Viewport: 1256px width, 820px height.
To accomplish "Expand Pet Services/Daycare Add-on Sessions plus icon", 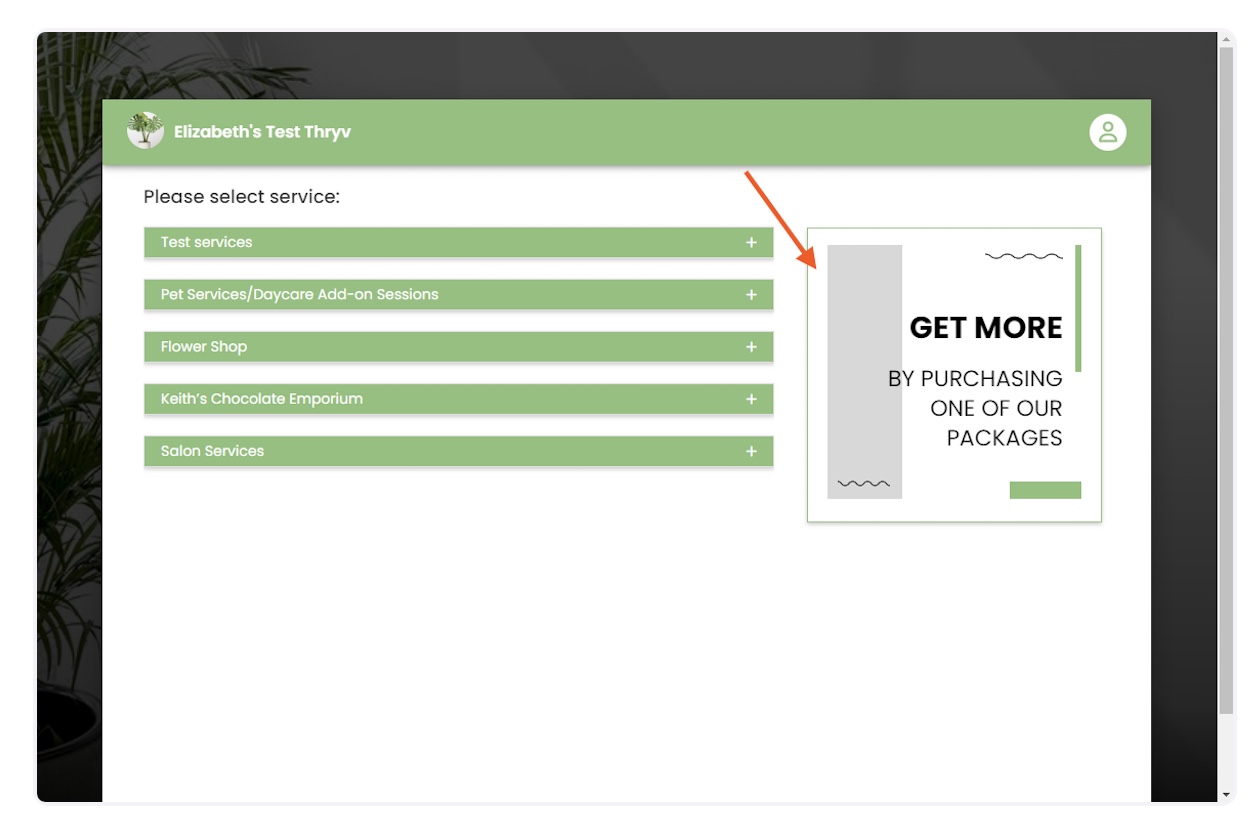I will [x=751, y=295].
